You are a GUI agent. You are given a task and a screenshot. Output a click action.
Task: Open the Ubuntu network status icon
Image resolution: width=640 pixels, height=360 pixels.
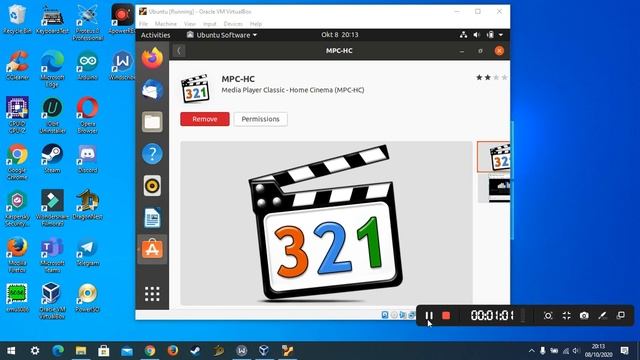[463, 35]
